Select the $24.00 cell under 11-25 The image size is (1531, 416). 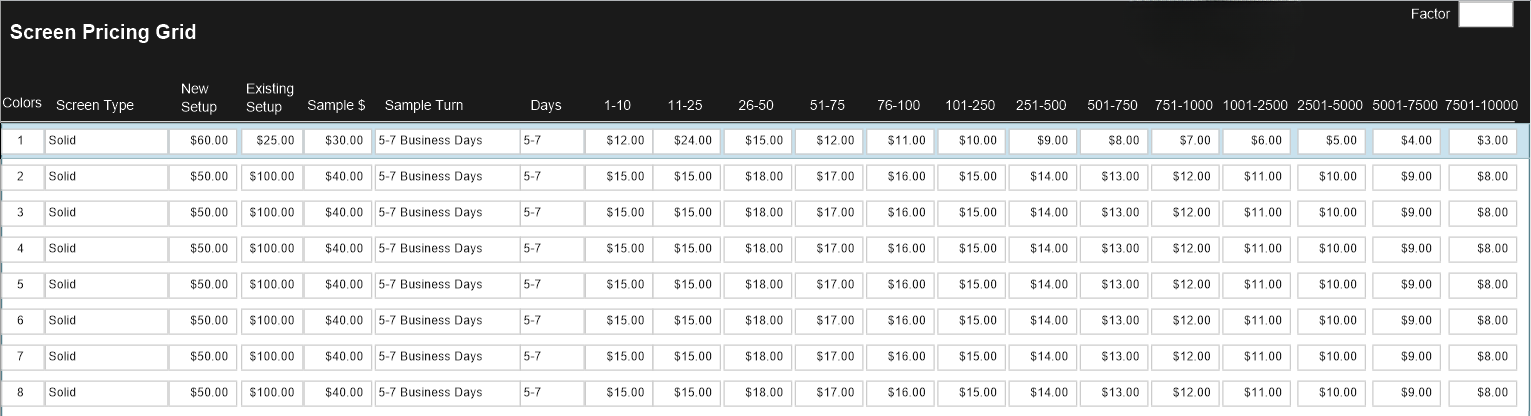[684, 141]
